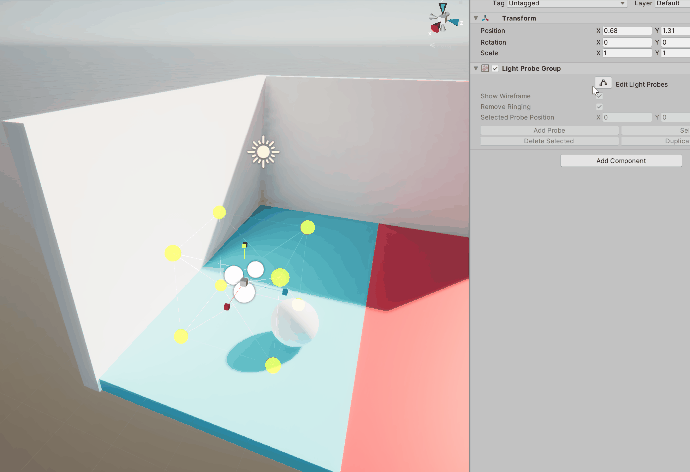Disable the Light Probe Group component checkbox
The image size is (690, 472).
(495, 68)
